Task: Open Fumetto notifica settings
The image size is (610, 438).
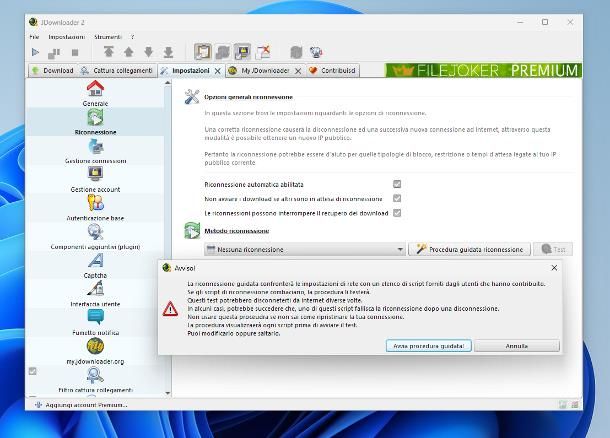Action: point(95,322)
